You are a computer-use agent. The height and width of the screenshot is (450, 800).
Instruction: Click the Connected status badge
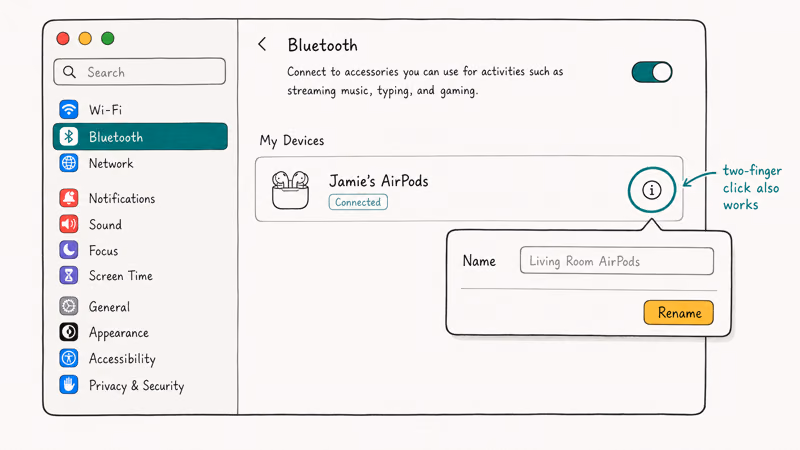358,202
